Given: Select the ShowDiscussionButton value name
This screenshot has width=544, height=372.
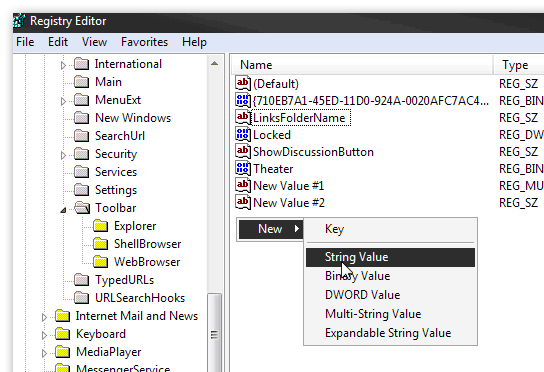Looking at the screenshot, I should point(313,152).
